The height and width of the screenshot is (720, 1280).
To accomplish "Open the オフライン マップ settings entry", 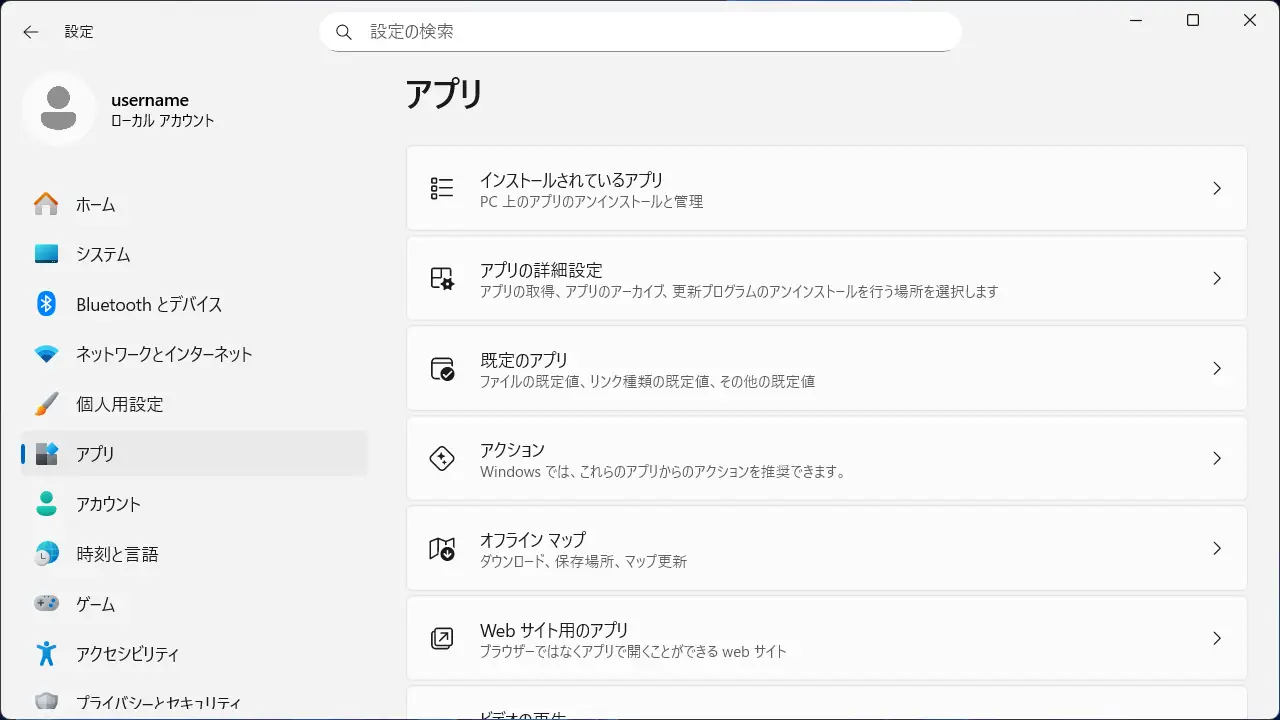I will (826, 548).
